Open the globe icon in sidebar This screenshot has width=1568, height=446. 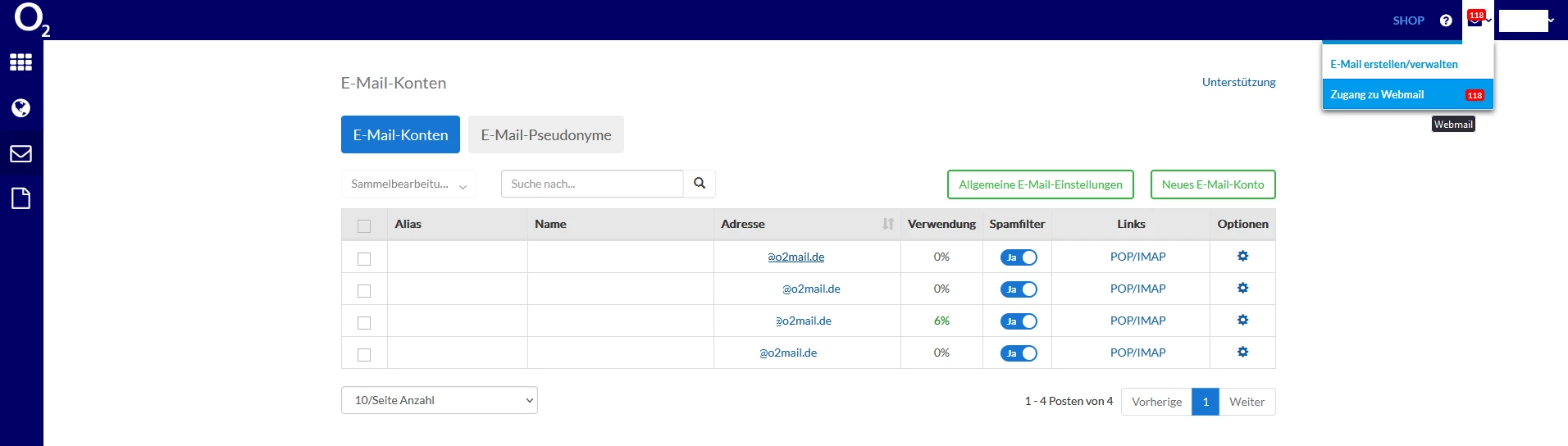tap(21, 108)
